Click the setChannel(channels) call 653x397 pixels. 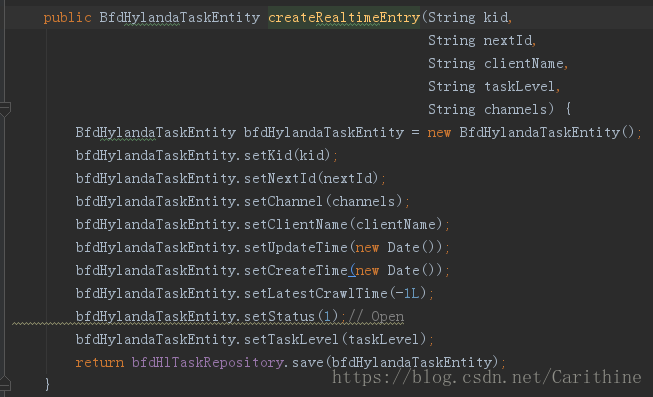tap(323, 201)
